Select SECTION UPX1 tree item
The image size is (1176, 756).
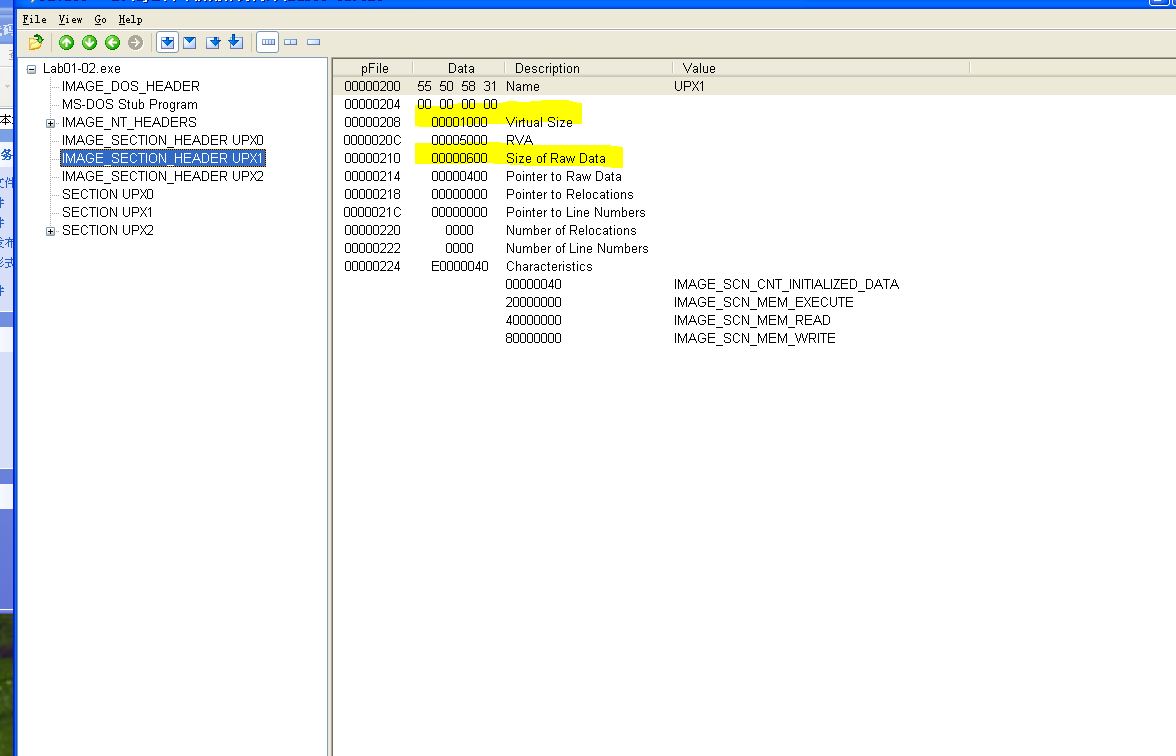pos(107,212)
